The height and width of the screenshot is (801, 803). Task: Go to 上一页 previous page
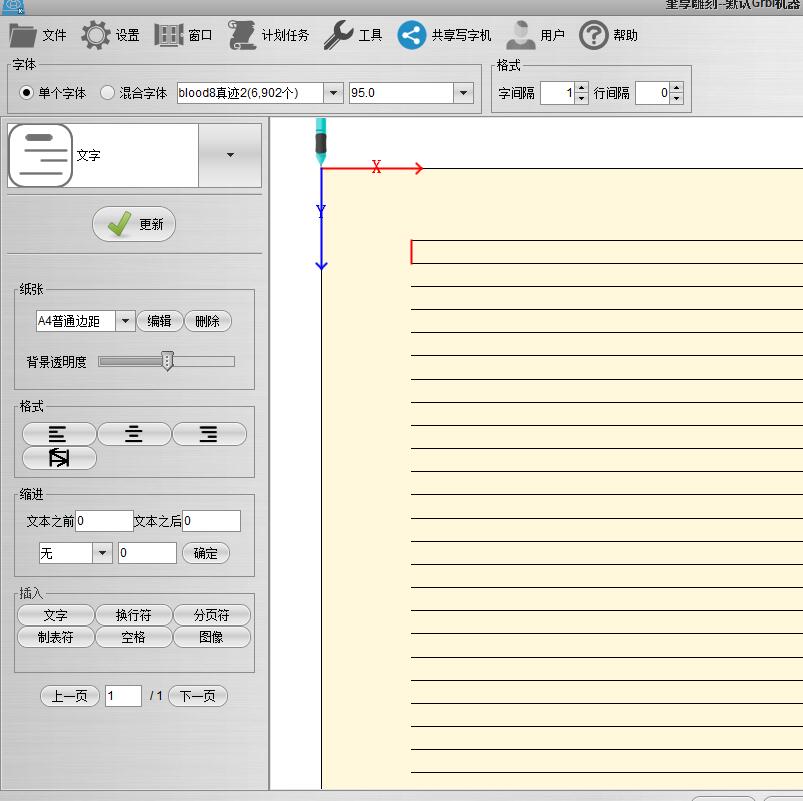[70, 696]
